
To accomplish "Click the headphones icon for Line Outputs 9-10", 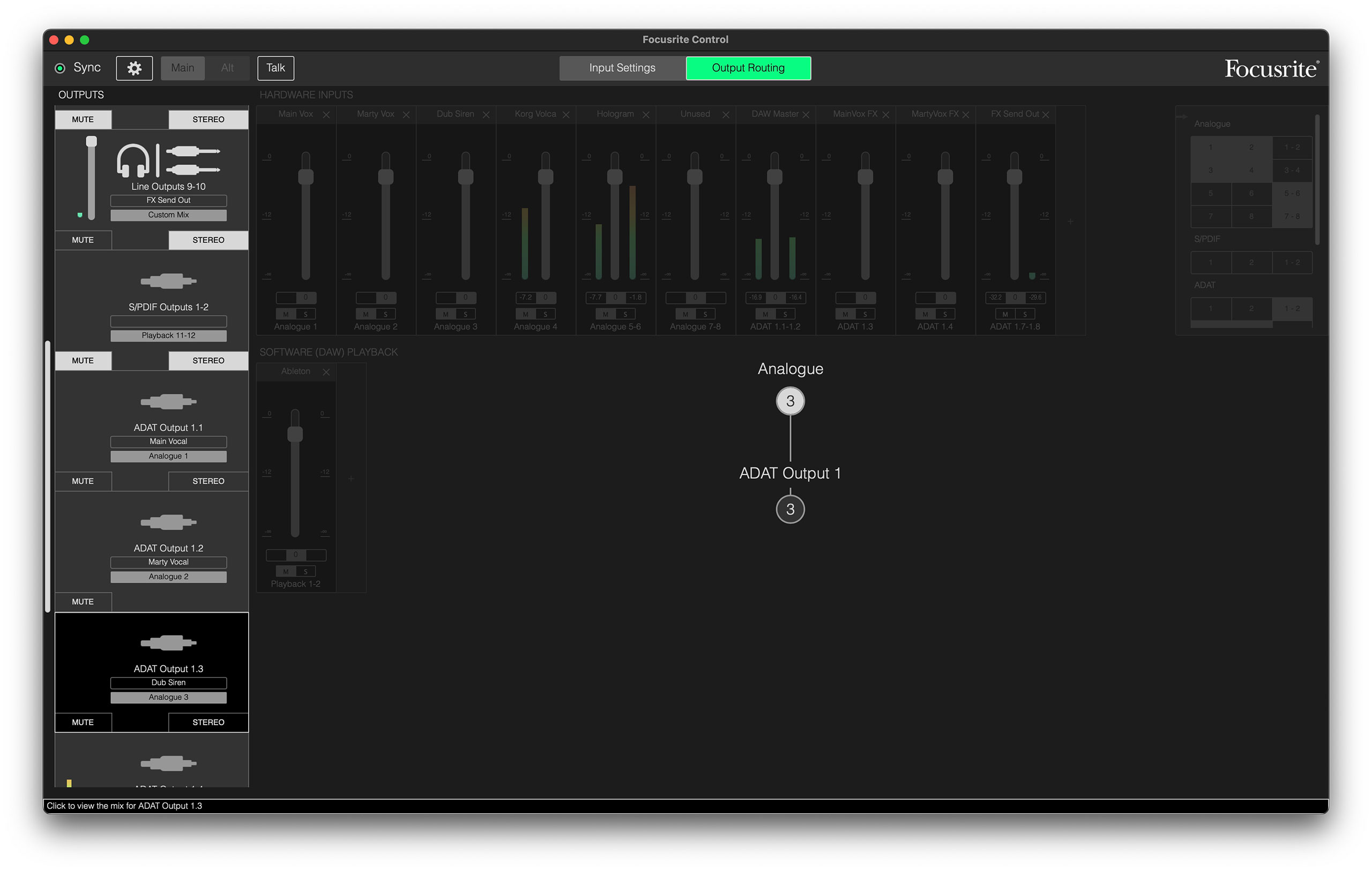I will point(133,160).
